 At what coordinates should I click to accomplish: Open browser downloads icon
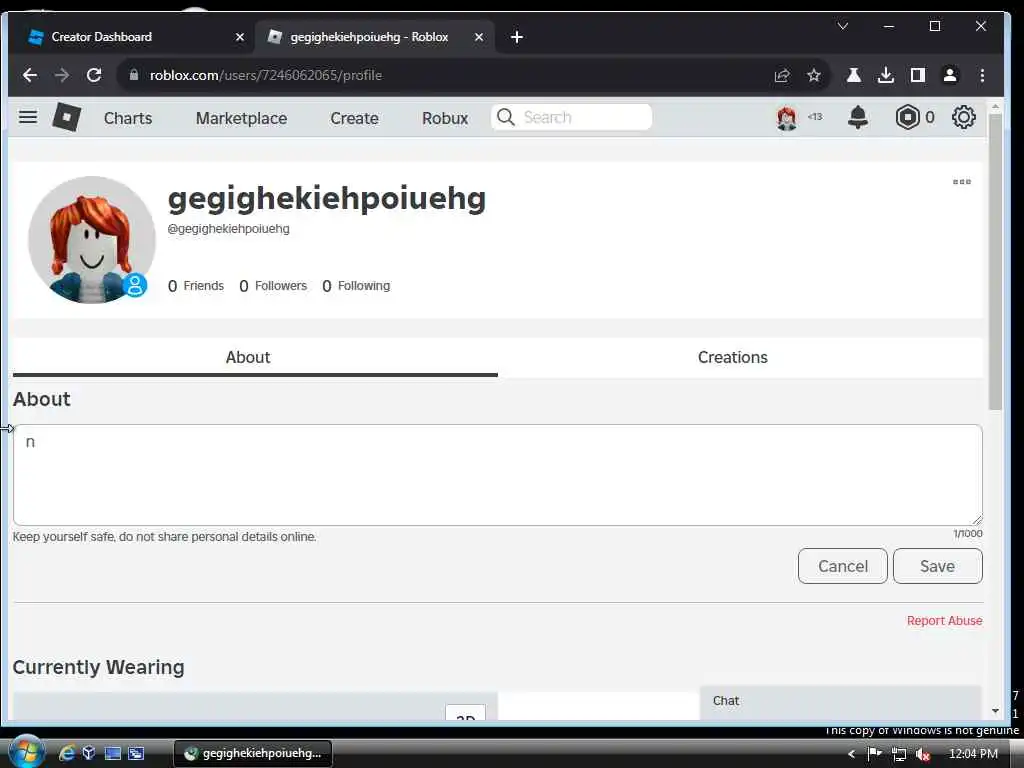(x=886, y=75)
